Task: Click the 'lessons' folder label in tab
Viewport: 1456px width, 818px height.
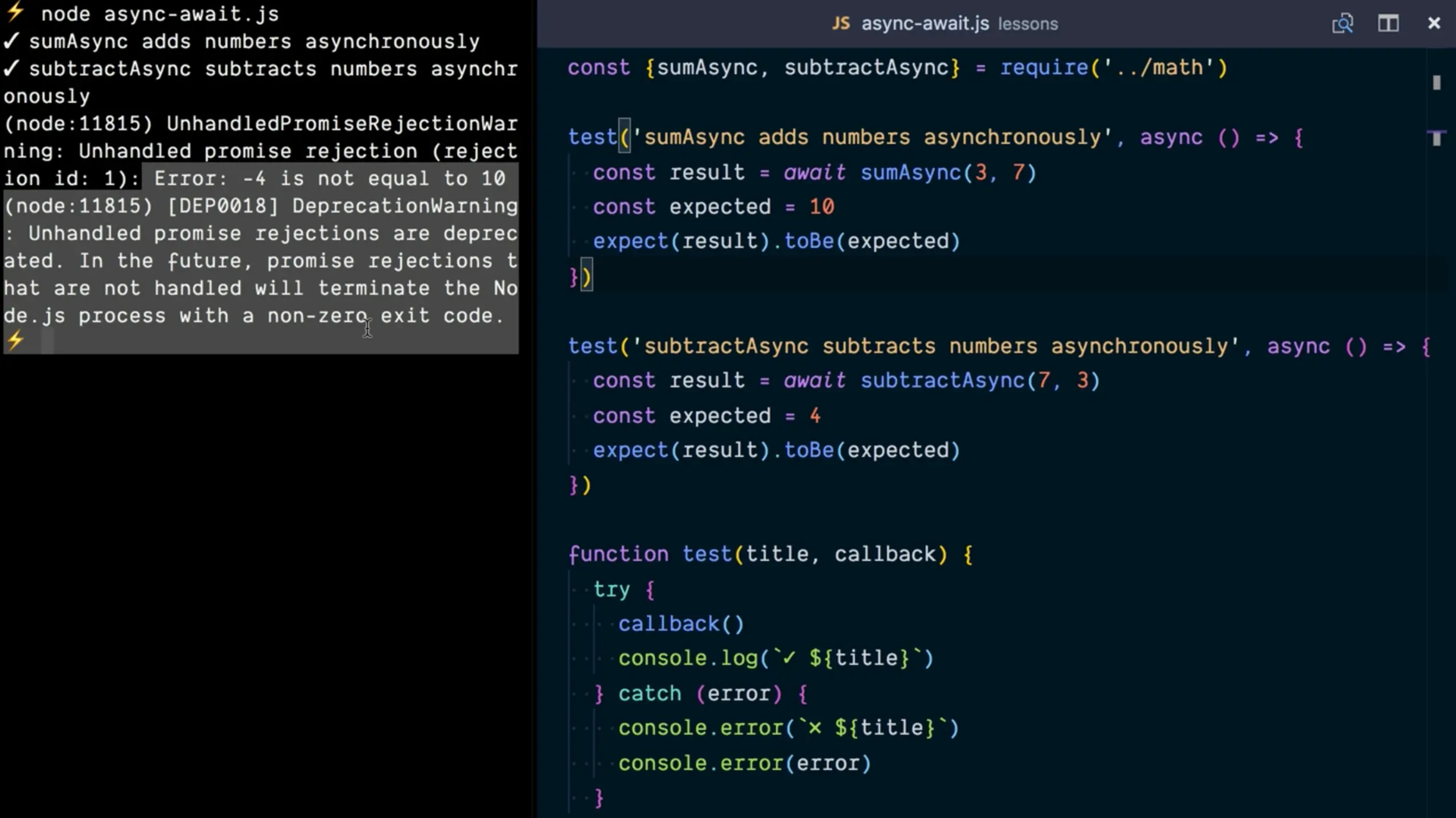Action: tap(1027, 24)
